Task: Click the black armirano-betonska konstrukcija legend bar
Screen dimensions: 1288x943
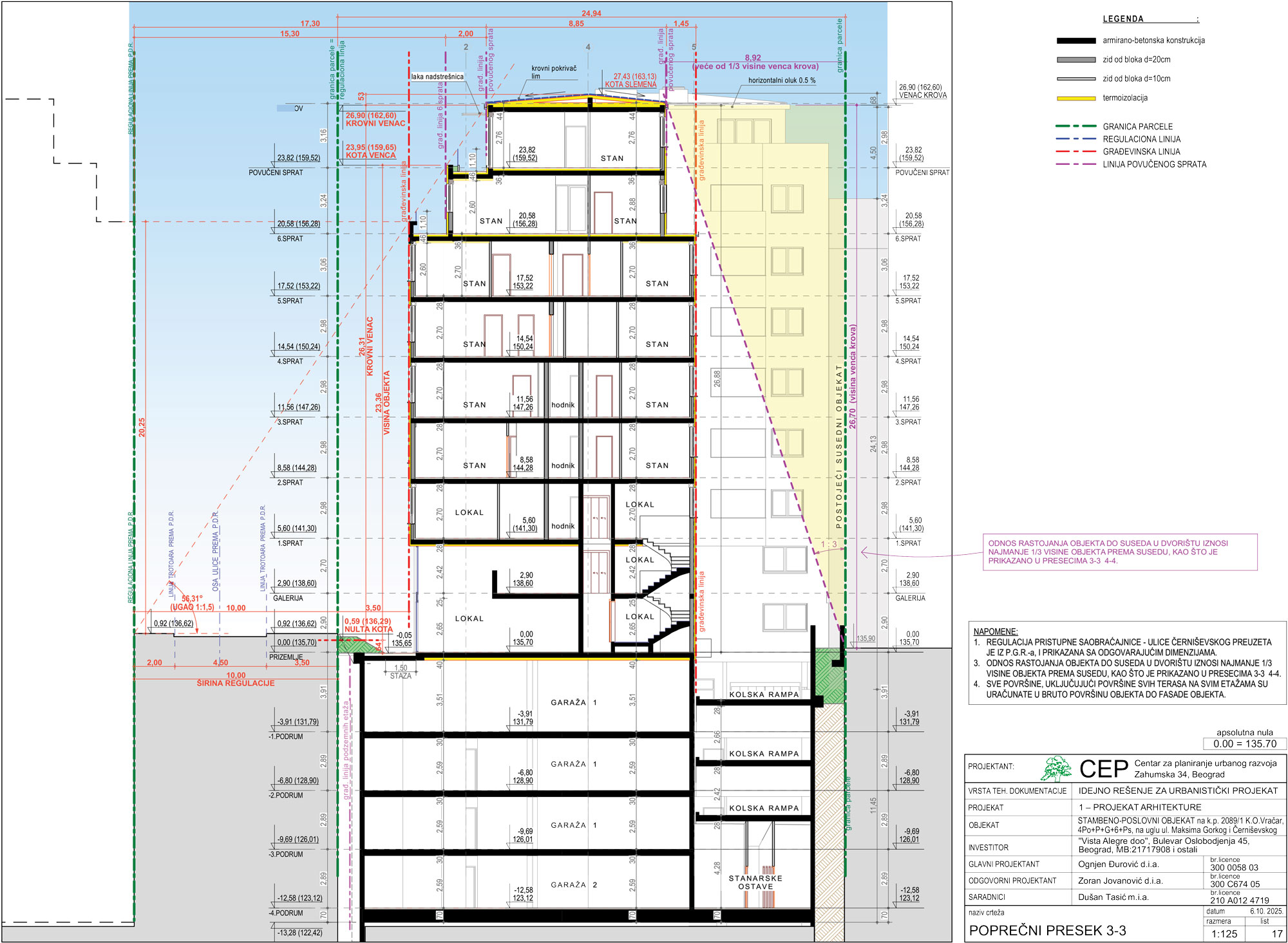Action: pos(1075,41)
